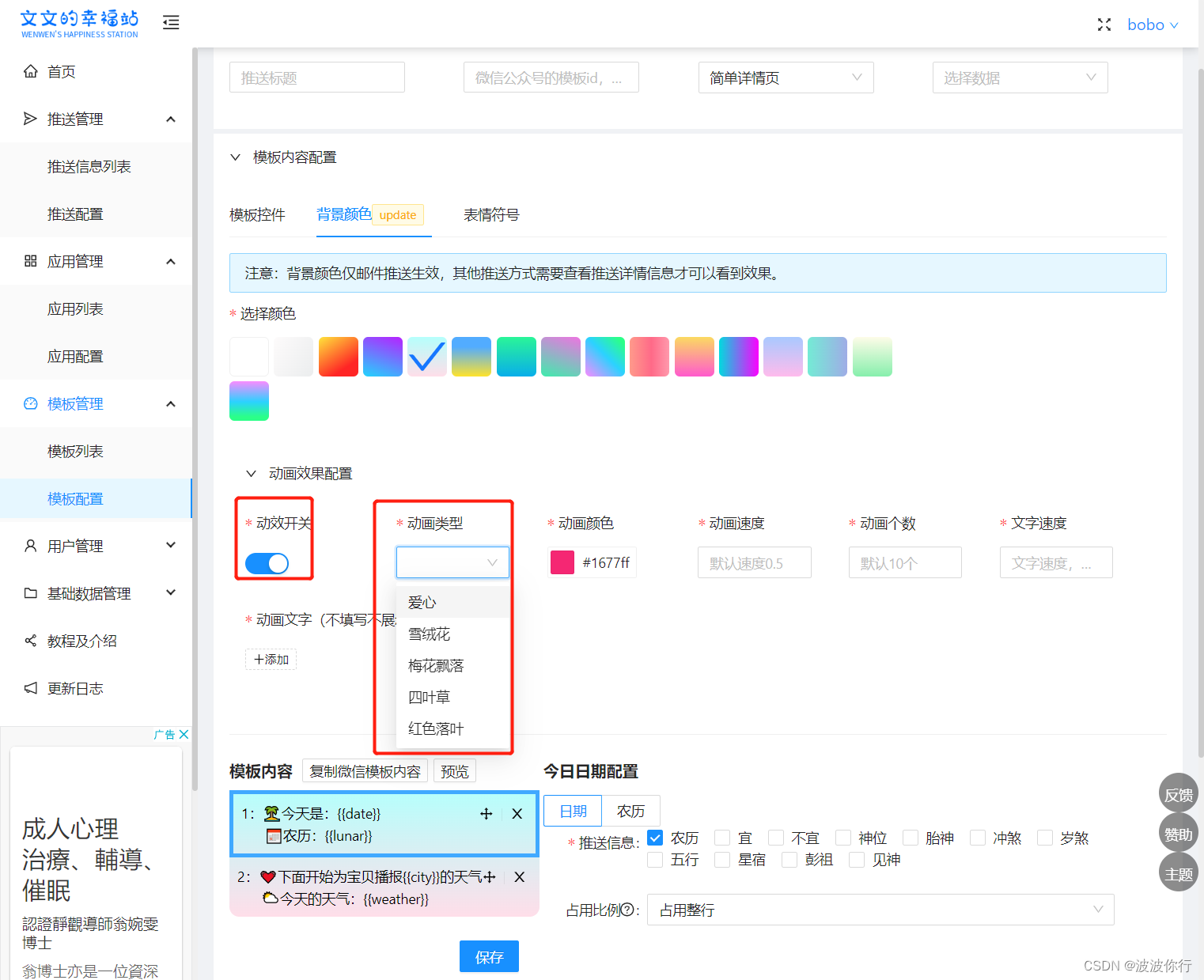Click the 基础数据管理 folder icon

coord(31,593)
